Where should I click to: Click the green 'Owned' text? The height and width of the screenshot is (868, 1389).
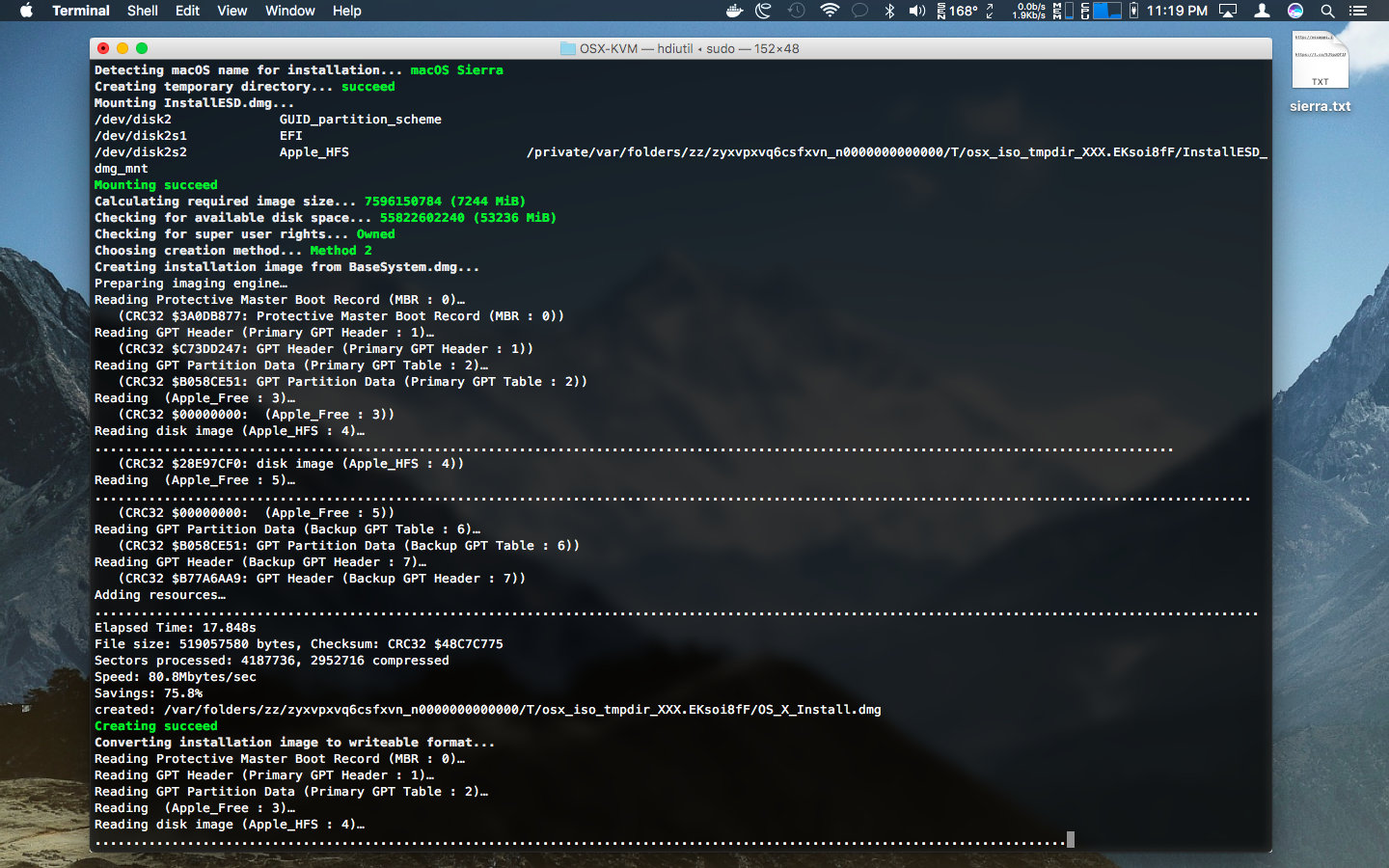tap(376, 233)
